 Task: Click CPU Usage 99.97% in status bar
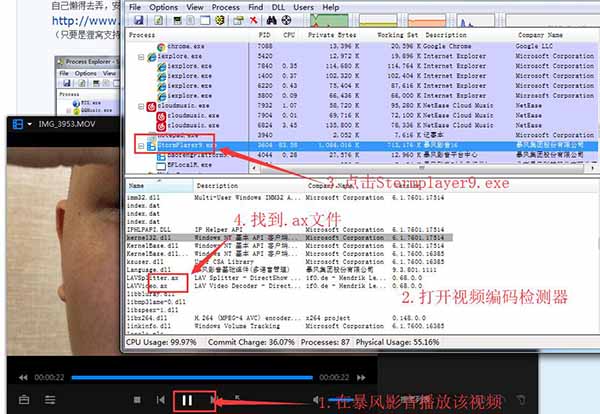pyautogui.click(x=161, y=342)
